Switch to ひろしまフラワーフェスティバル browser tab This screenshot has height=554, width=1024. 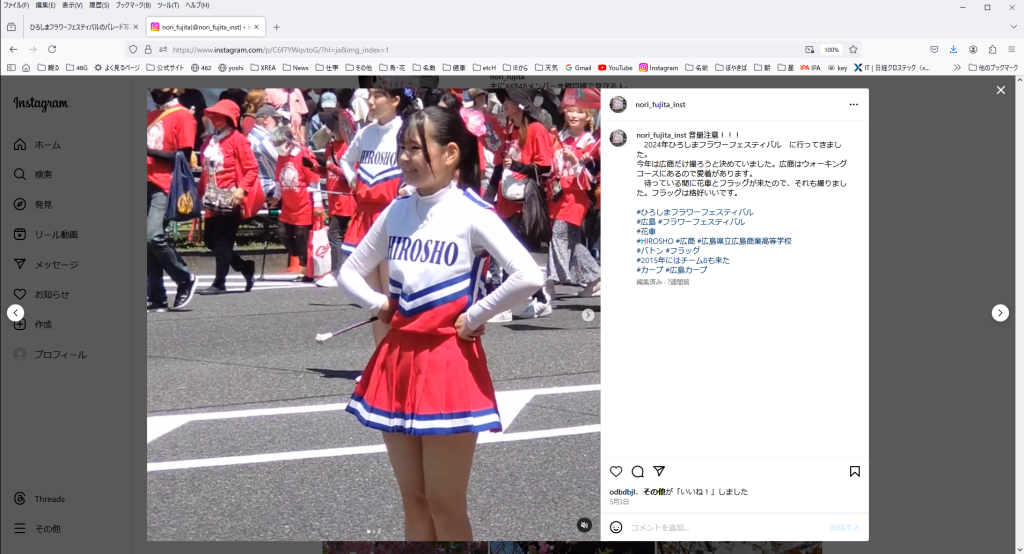coord(79,27)
